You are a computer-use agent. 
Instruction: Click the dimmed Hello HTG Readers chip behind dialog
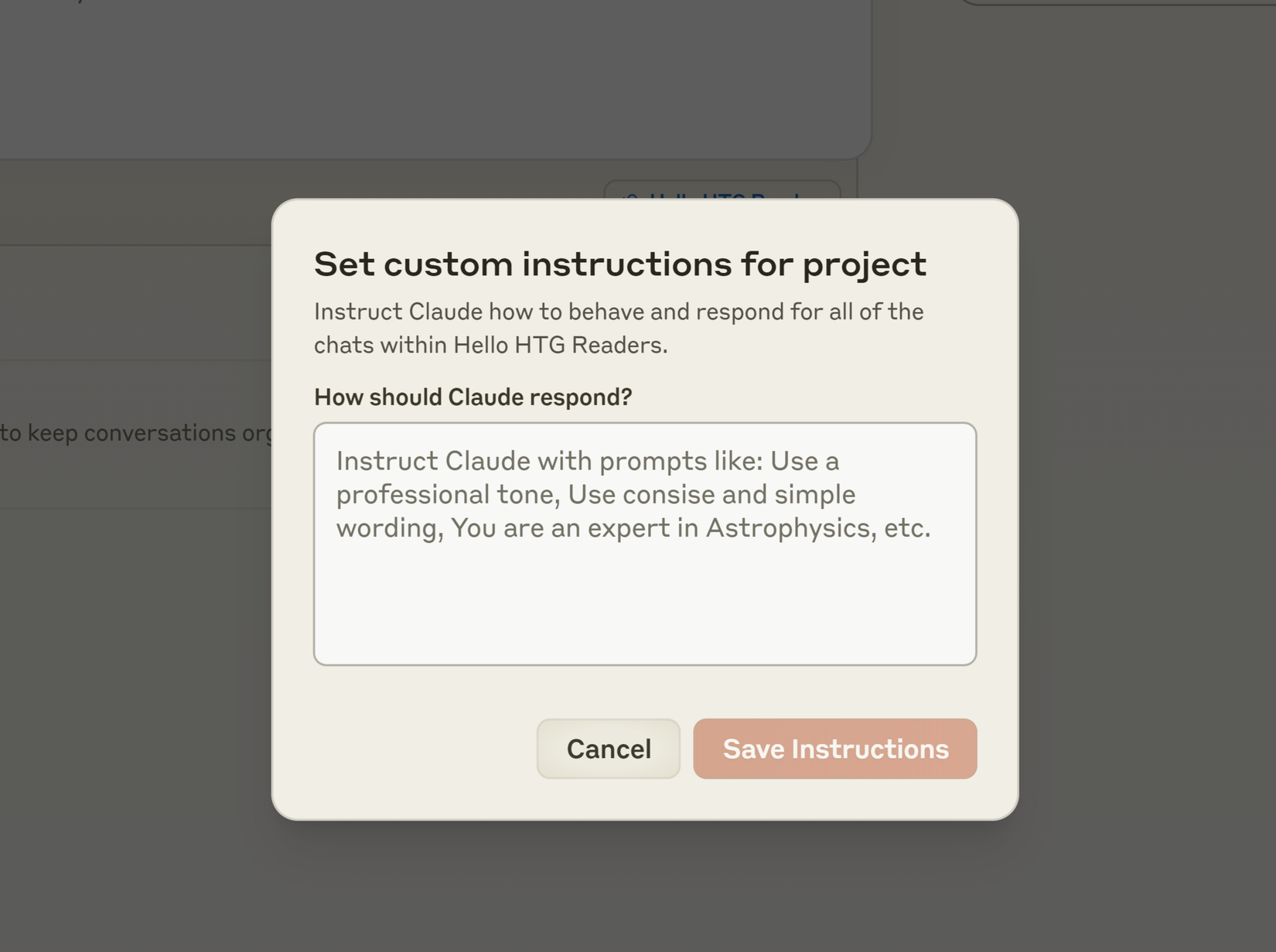point(722,189)
